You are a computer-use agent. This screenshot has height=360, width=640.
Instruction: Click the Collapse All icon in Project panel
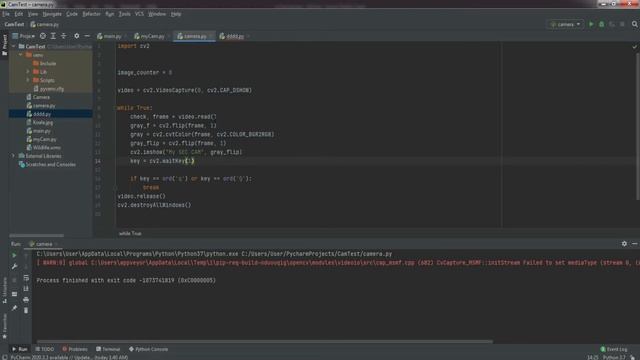pos(63,36)
